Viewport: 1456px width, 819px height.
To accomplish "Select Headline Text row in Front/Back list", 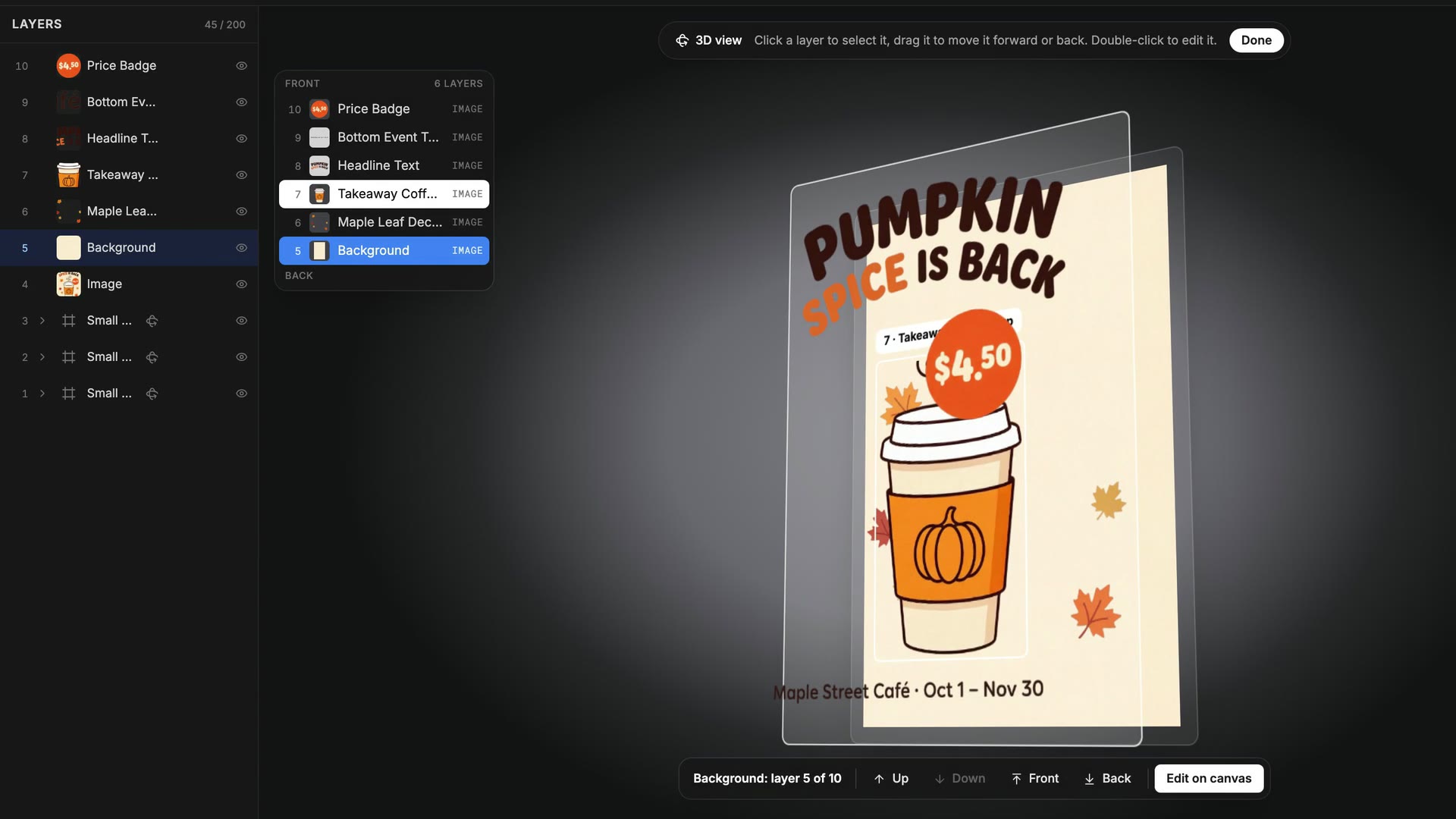I will coord(384,165).
